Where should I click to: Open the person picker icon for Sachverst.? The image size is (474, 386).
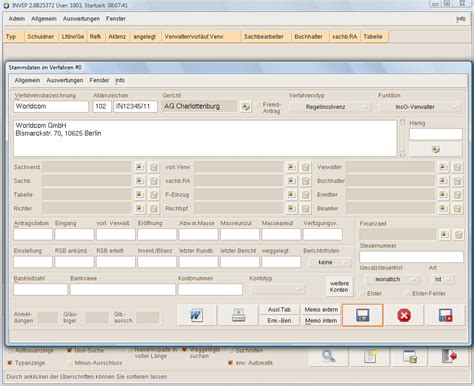(x=140, y=167)
